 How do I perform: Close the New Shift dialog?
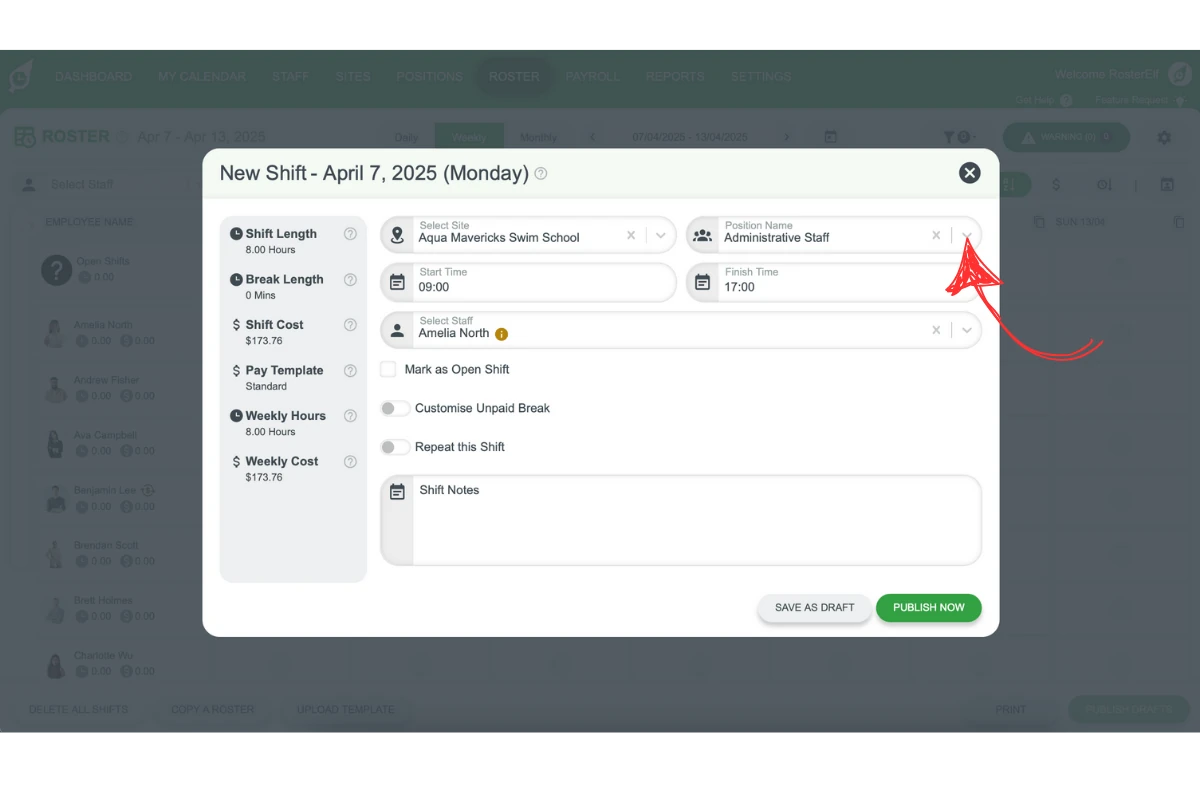[969, 173]
